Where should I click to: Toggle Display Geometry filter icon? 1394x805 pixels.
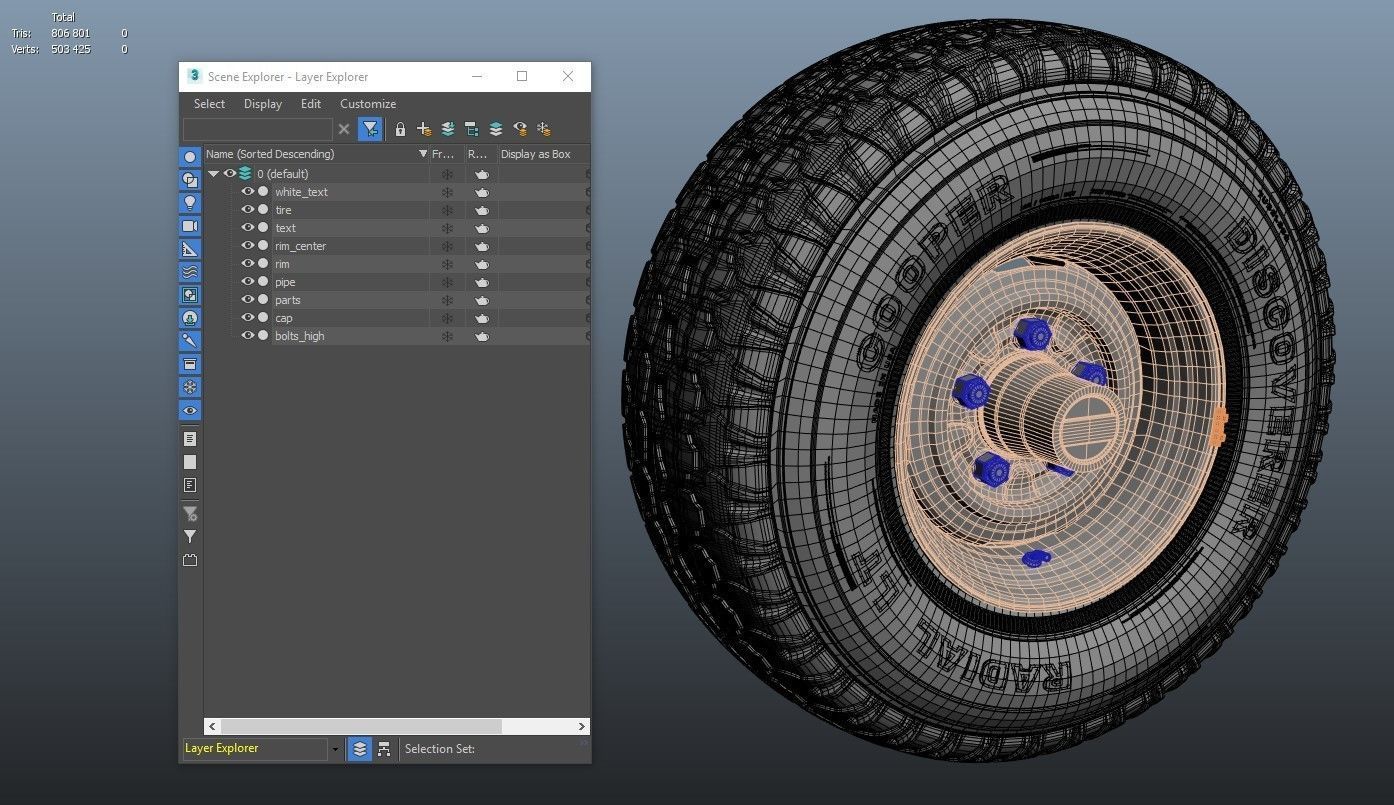(190, 157)
